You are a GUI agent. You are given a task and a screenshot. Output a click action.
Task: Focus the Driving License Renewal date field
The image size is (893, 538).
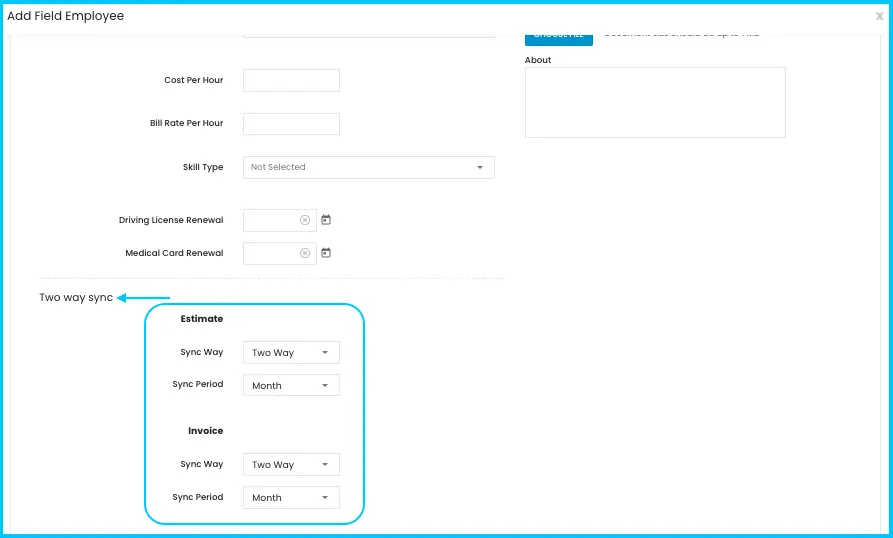[x=279, y=220]
